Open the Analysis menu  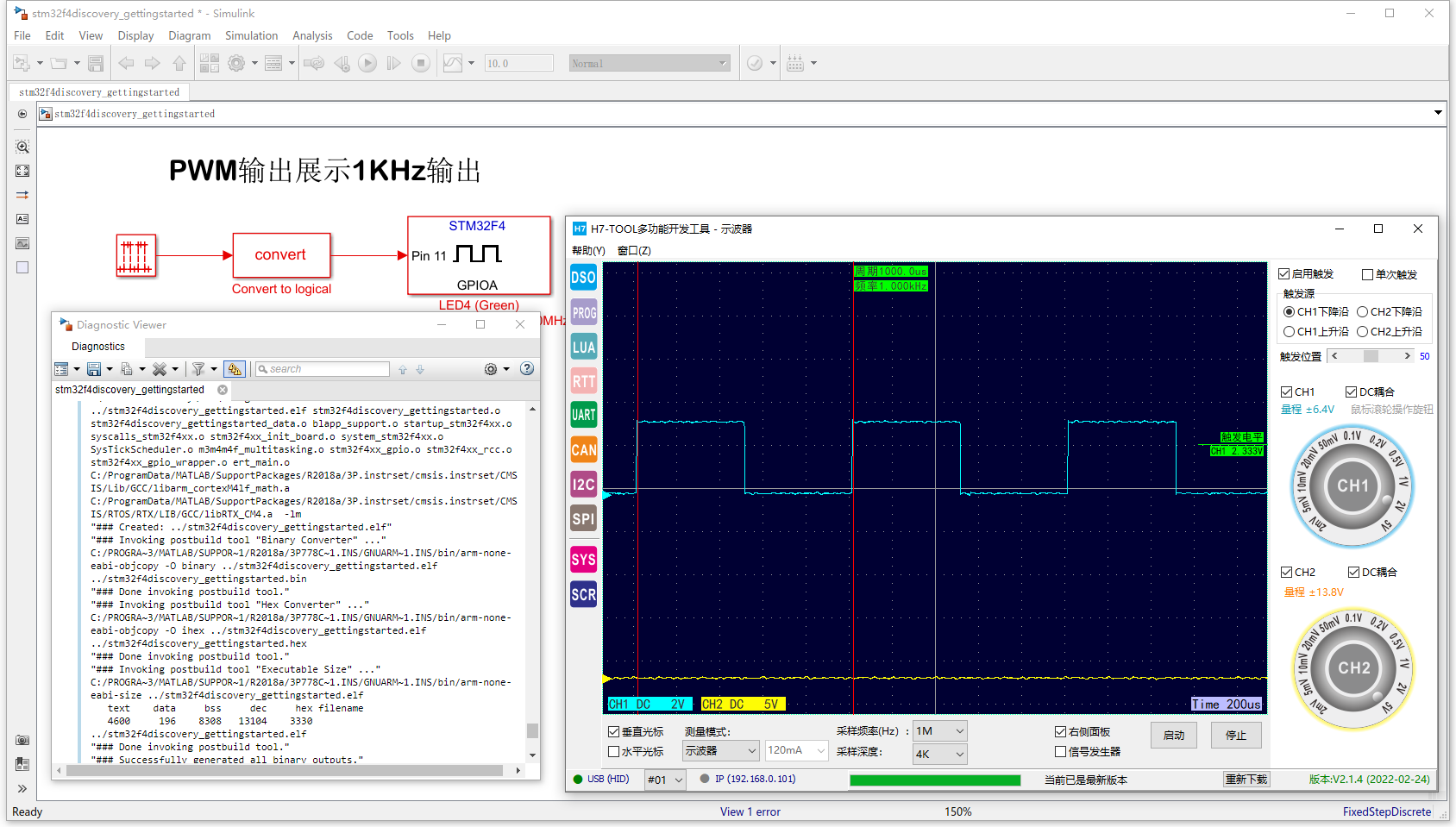(312, 35)
